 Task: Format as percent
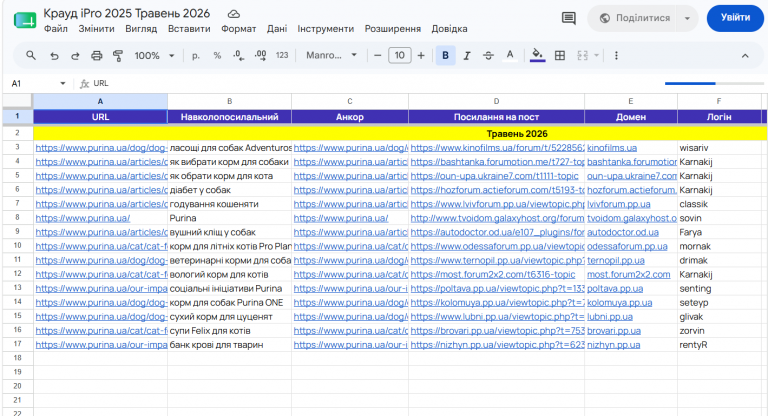(217, 56)
